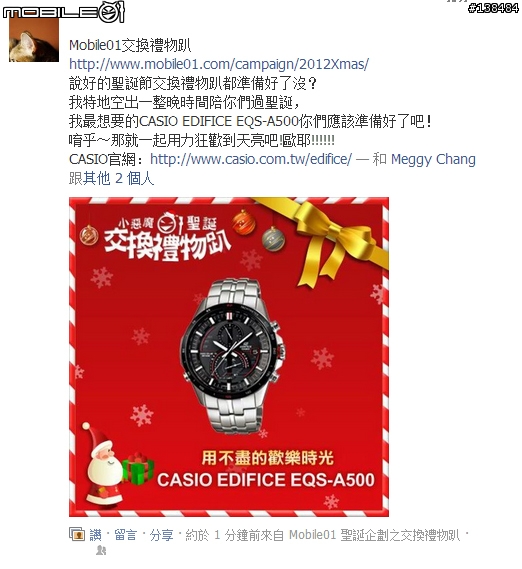Open the CASIO EDIFICE watch promo image
Screen dimensions: 522x569
coord(229,357)
